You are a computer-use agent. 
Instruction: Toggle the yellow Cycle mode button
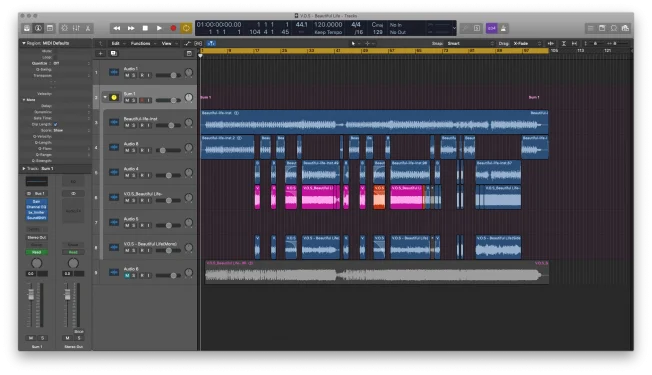pyautogui.click(x=186, y=28)
